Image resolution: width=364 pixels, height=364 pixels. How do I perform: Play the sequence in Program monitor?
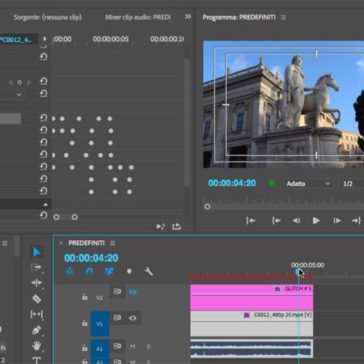(316, 220)
